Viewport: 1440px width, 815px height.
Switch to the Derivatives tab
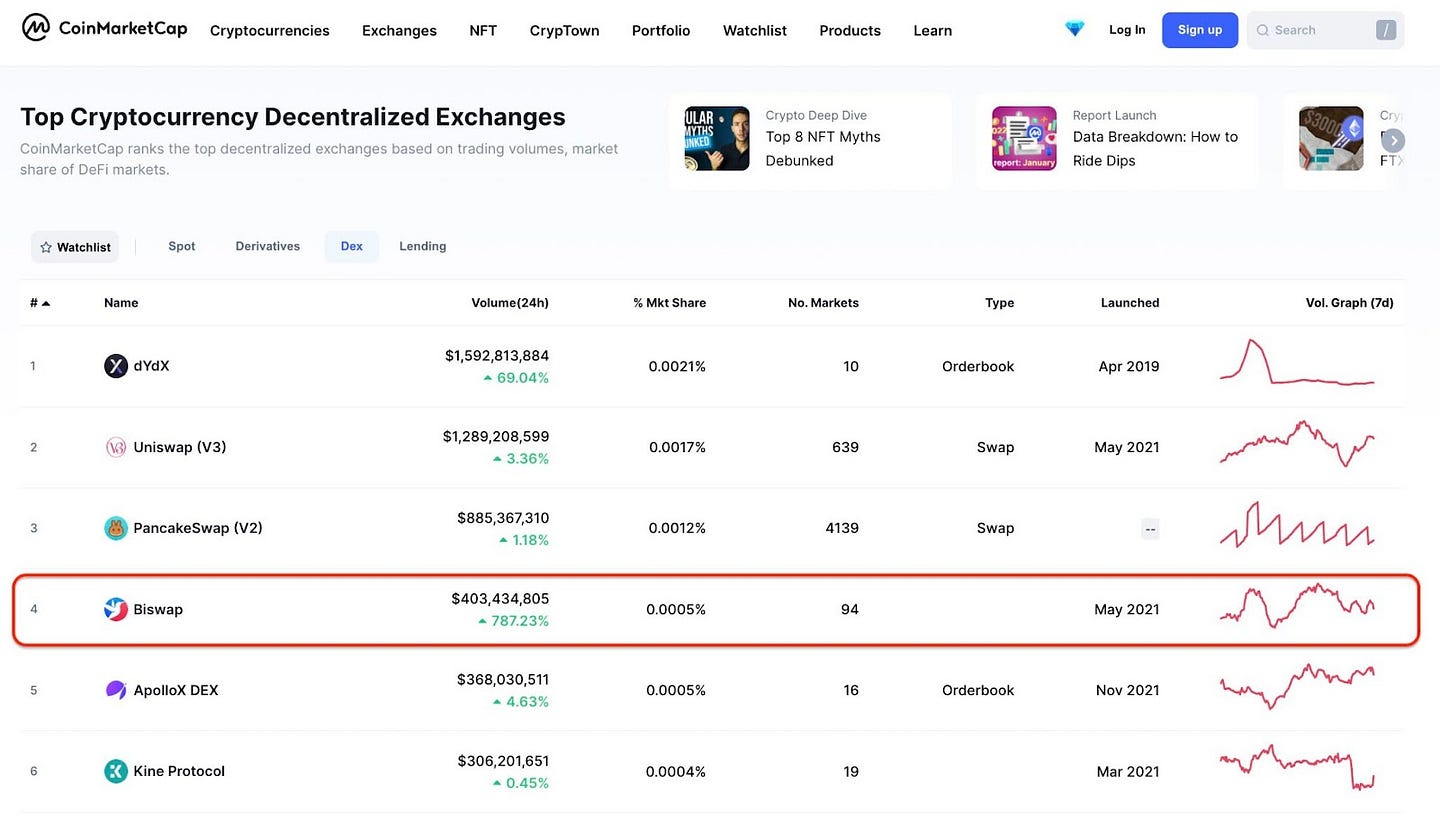pyautogui.click(x=268, y=246)
